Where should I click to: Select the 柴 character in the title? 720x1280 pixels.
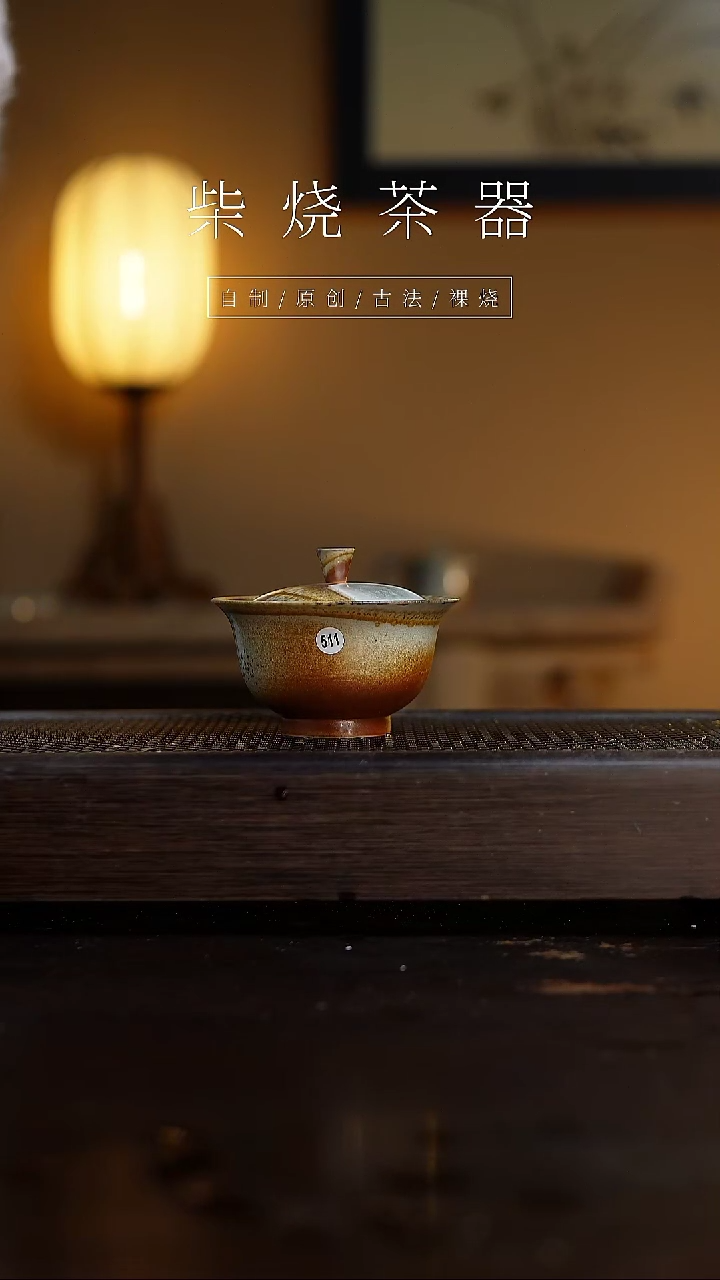point(217,210)
